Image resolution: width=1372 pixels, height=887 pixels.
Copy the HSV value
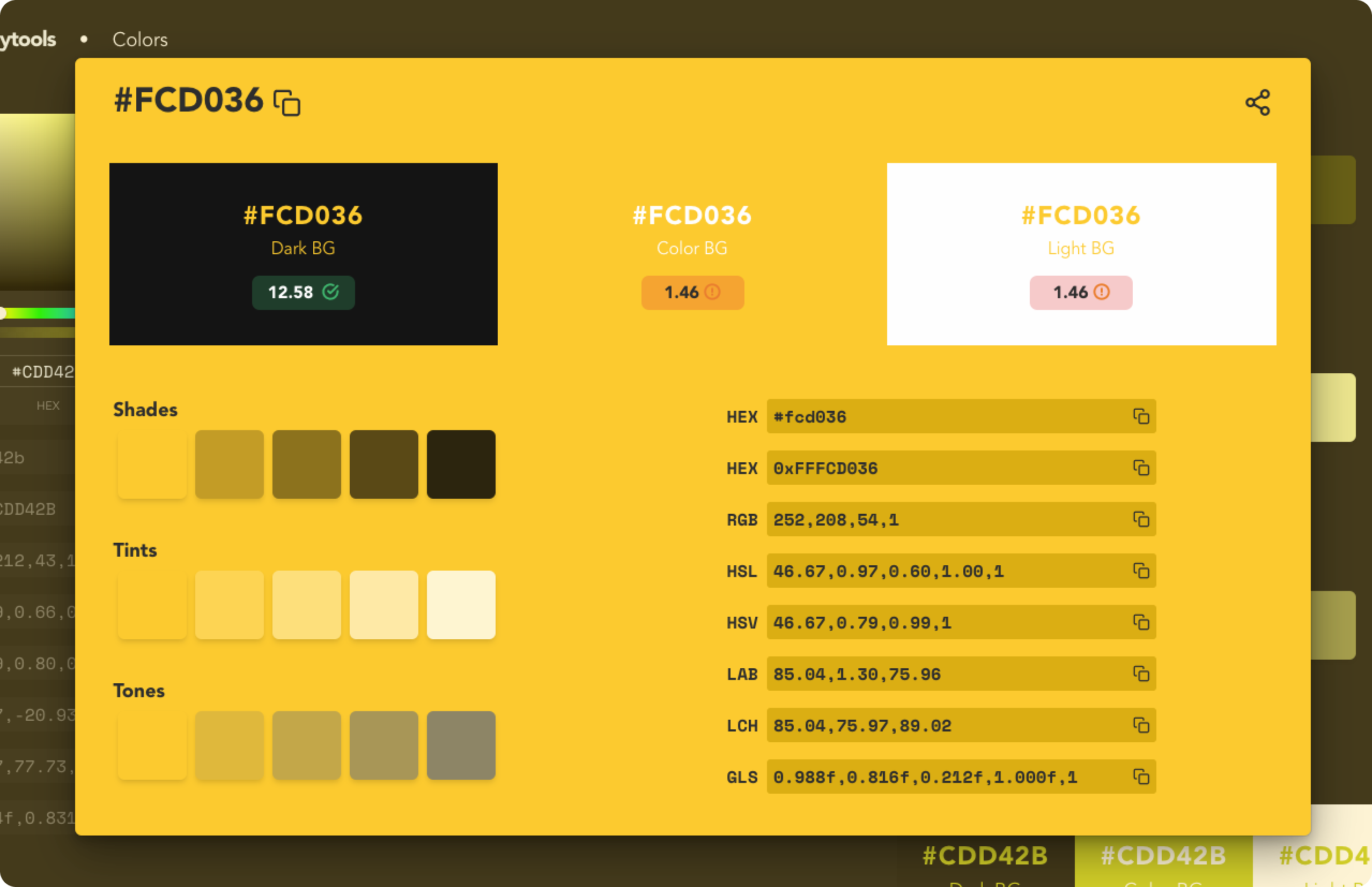tap(1141, 622)
